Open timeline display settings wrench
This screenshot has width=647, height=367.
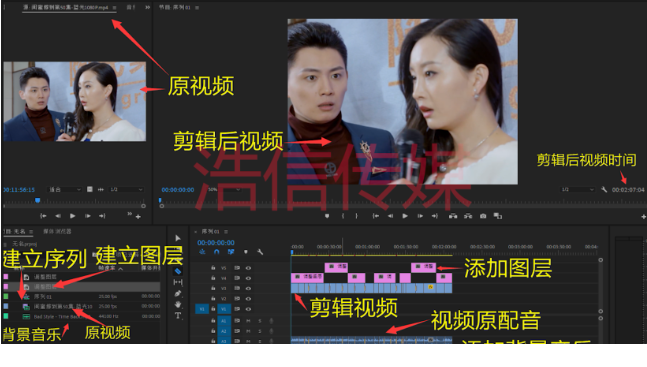pos(260,251)
